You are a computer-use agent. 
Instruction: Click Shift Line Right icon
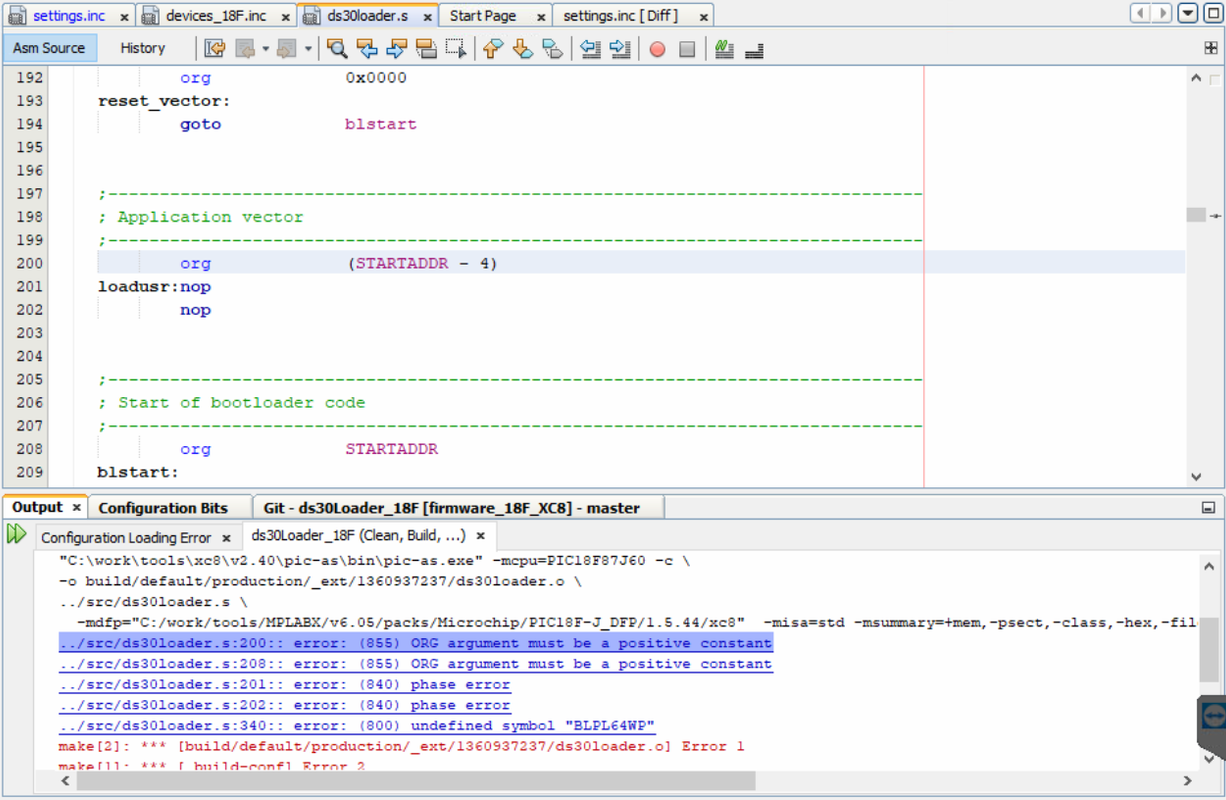coord(621,49)
